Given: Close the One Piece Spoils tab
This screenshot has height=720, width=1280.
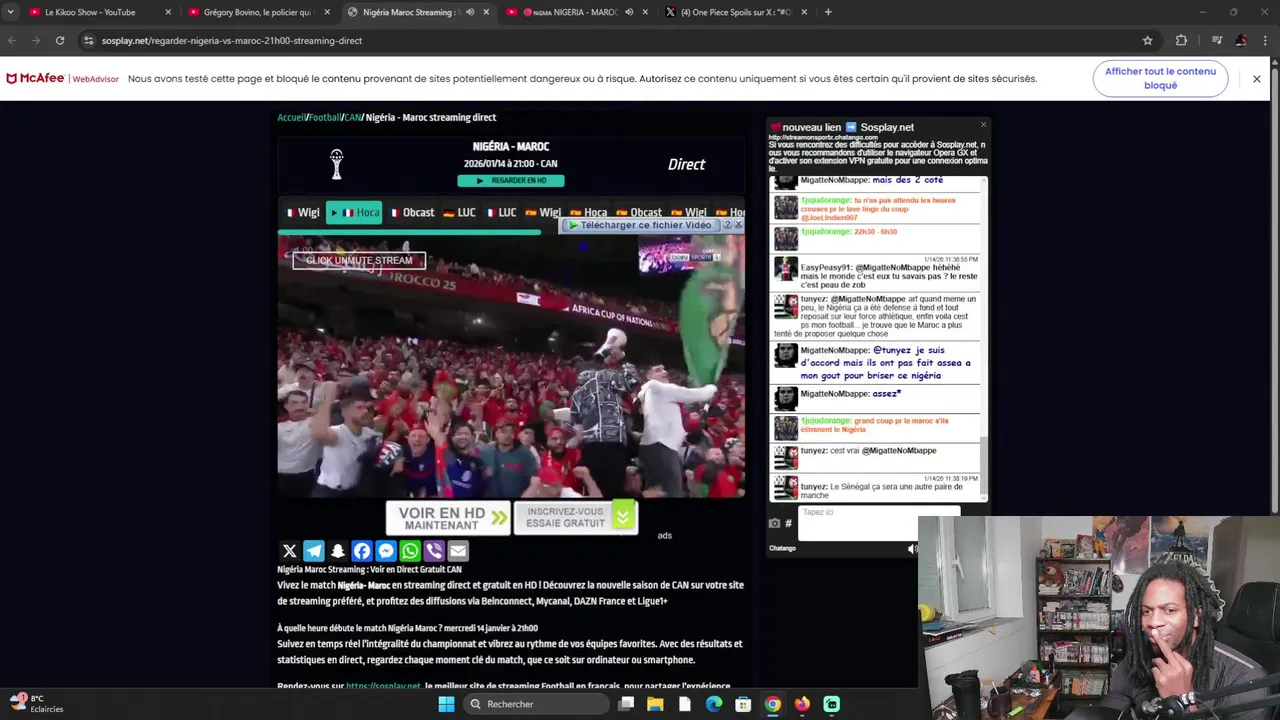Looking at the screenshot, I should pyautogui.click(x=804, y=12).
